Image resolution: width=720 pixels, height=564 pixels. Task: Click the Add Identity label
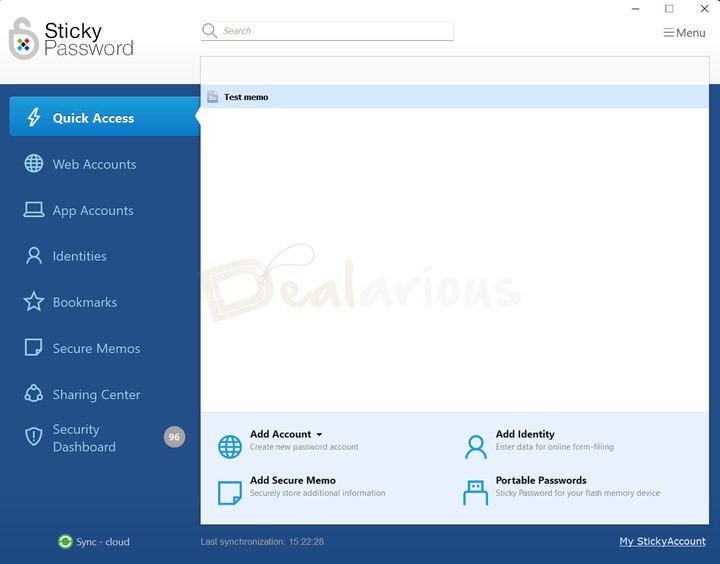point(525,434)
